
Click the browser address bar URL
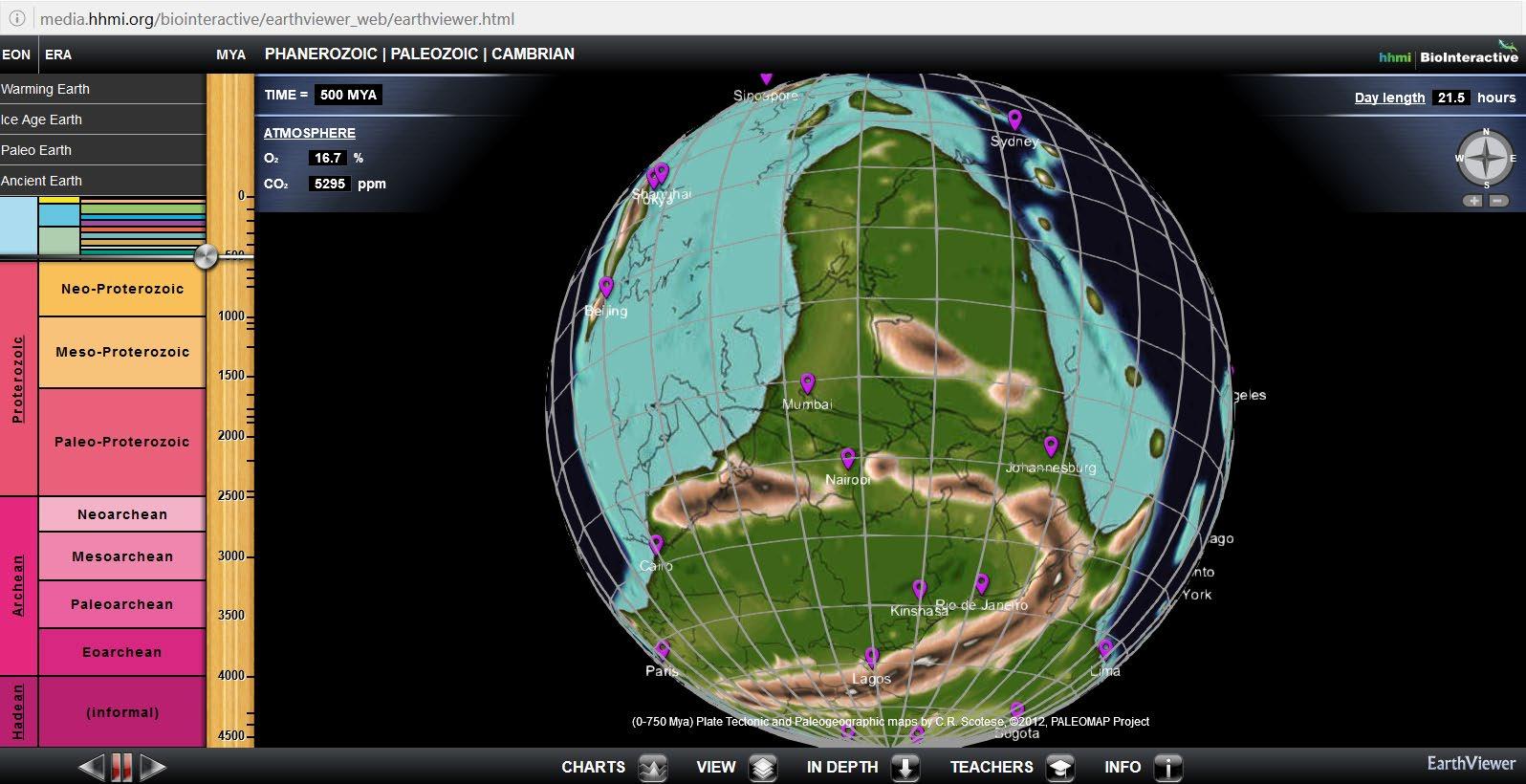point(277,19)
